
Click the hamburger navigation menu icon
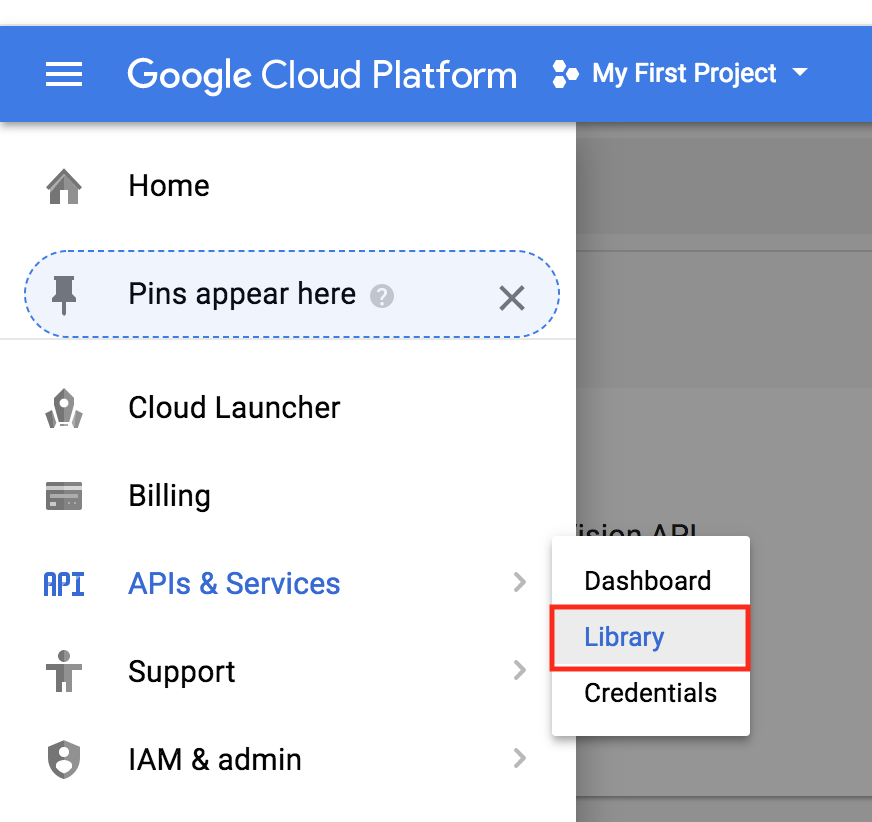pyautogui.click(x=64, y=74)
